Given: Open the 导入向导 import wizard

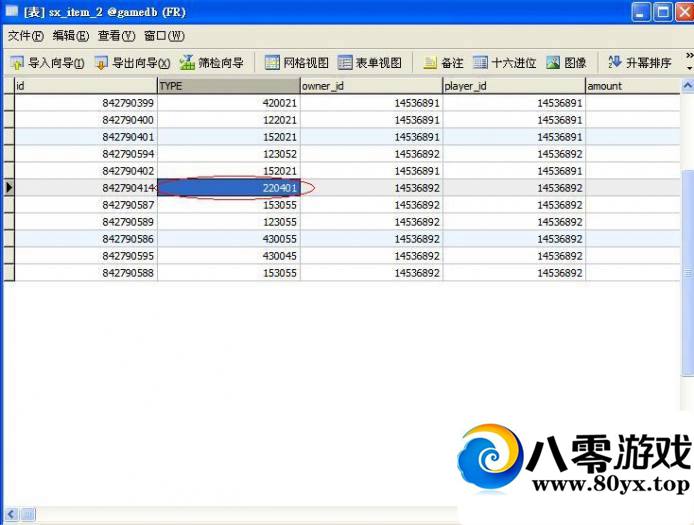Looking at the screenshot, I should (x=47, y=63).
